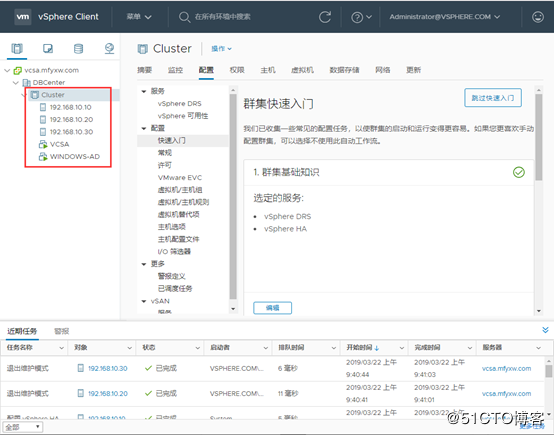The image size is (554, 435).
Task: Open 对象 column filter dropdown
Action: click(x=130, y=348)
